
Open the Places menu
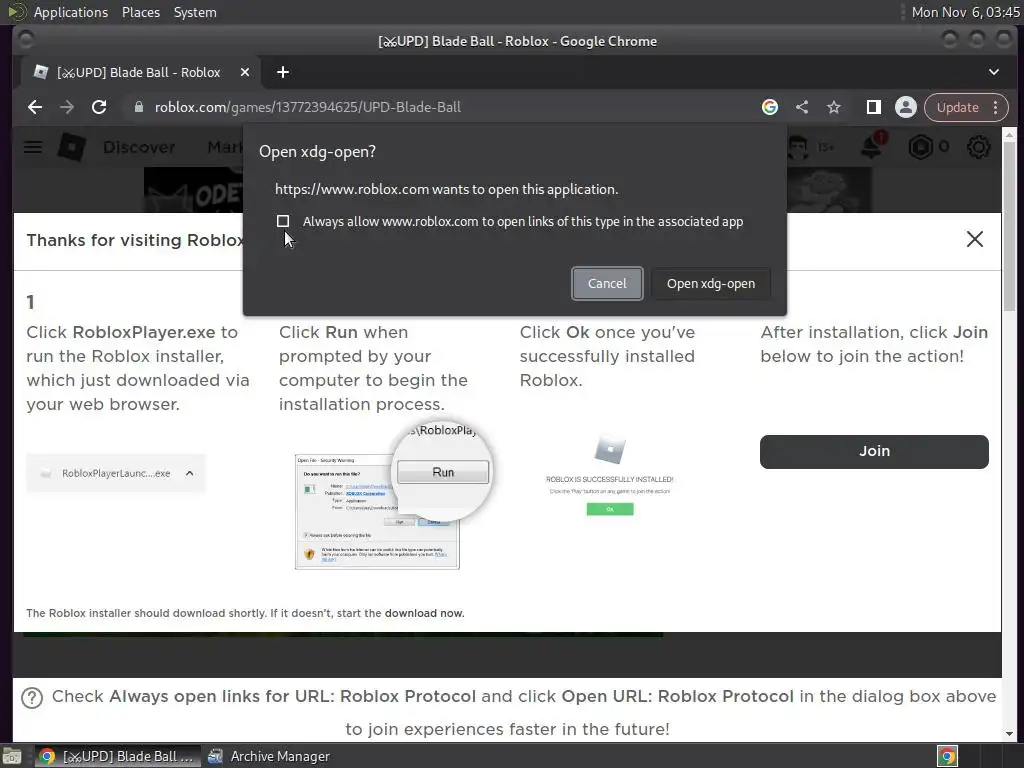click(140, 12)
